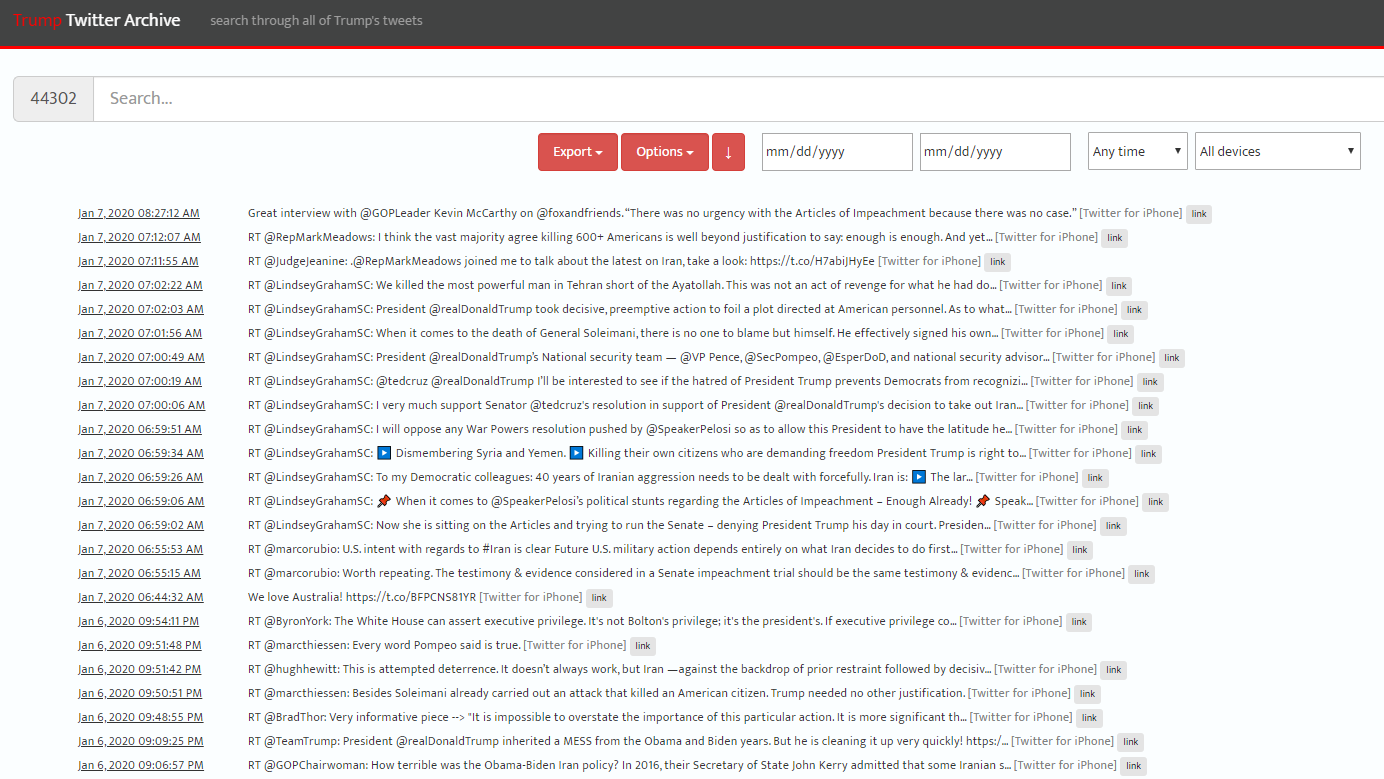Viewport: 1384px width, 779px height.
Task: Open the Trump Twitter Archive home link
Action: pos(97,20)
